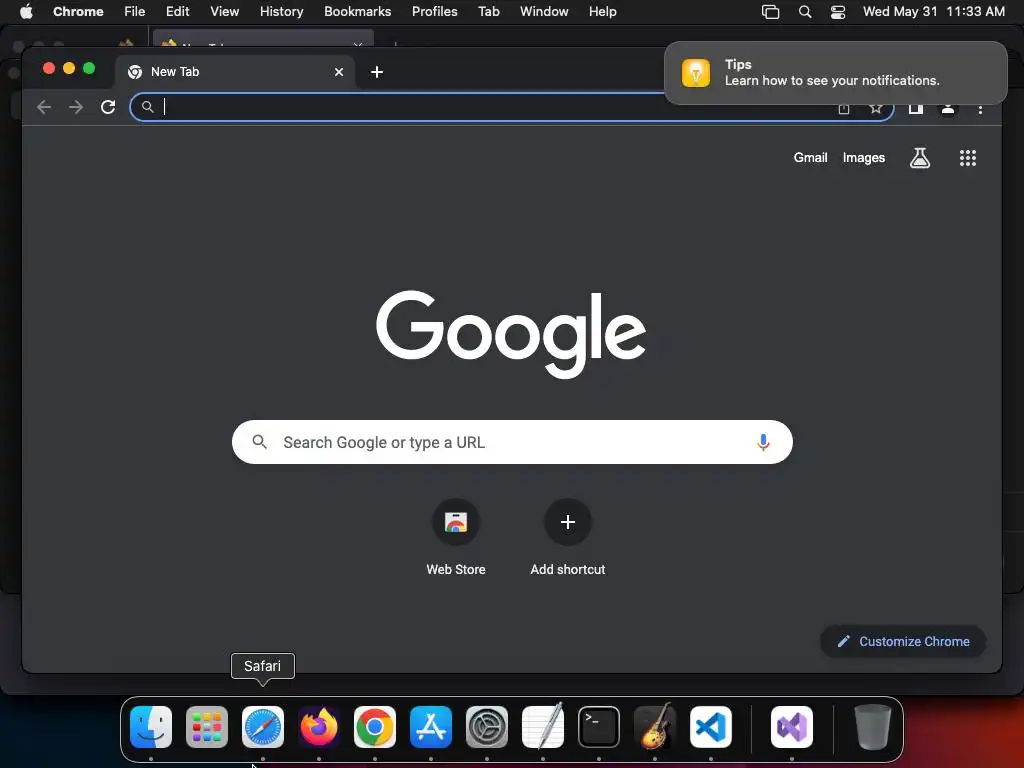The width and height of the screenshot is (1024, 768).
Task: Open Finder from the Dock
Action: click(x=151, y=726)
